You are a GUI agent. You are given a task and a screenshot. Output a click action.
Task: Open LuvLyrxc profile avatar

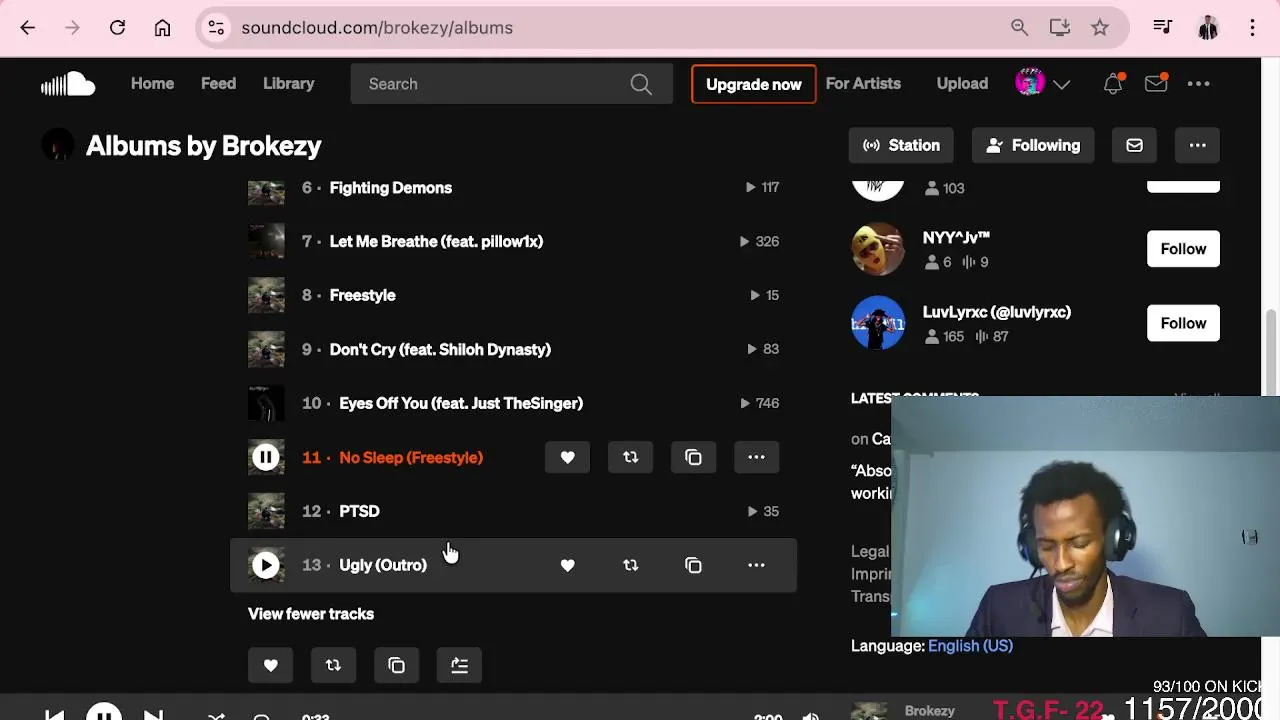coord(878,323)
